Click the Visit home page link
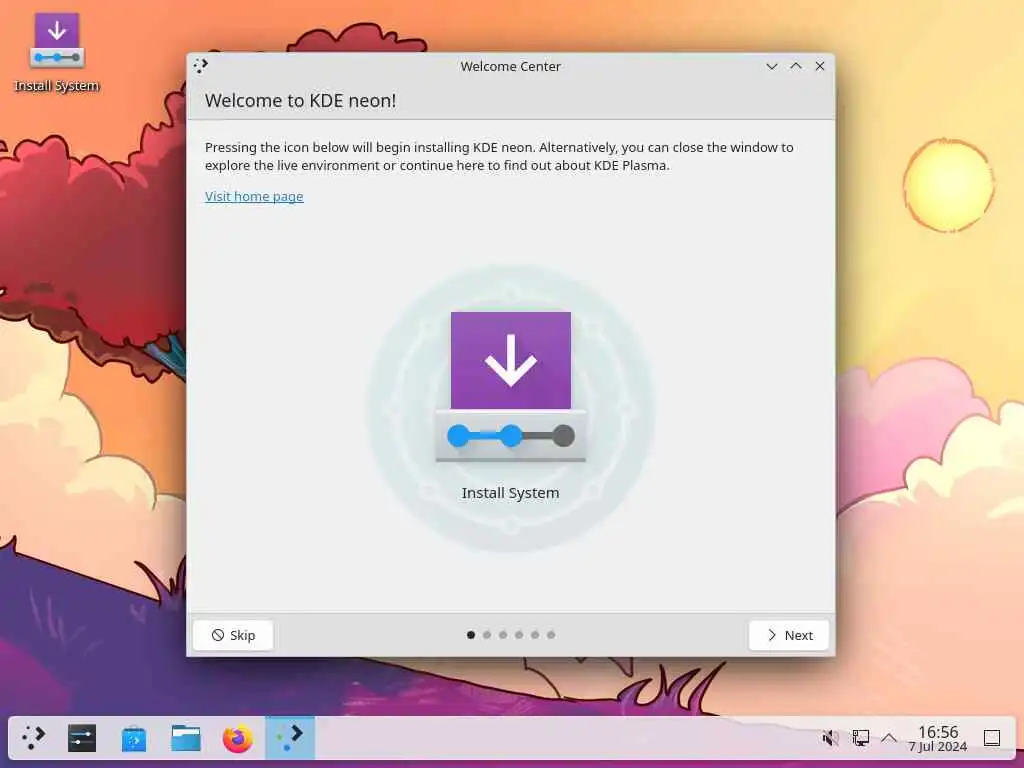Screen dimensions: 1024x768 coord(254,197)
